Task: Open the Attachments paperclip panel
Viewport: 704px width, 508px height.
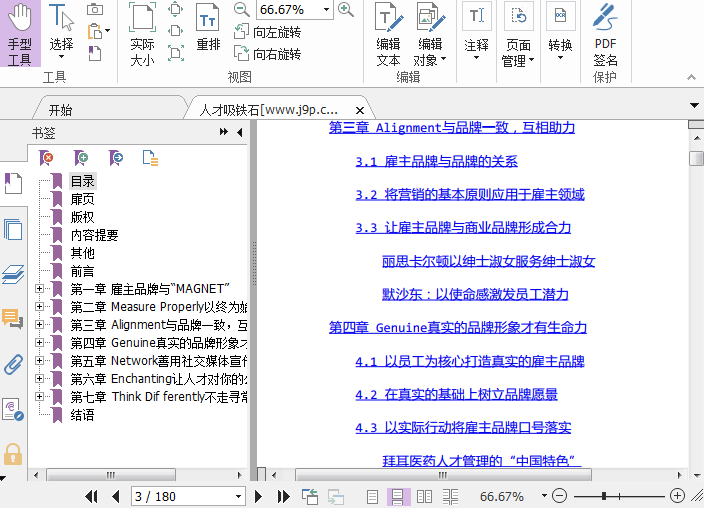Action: pos(13,364)
